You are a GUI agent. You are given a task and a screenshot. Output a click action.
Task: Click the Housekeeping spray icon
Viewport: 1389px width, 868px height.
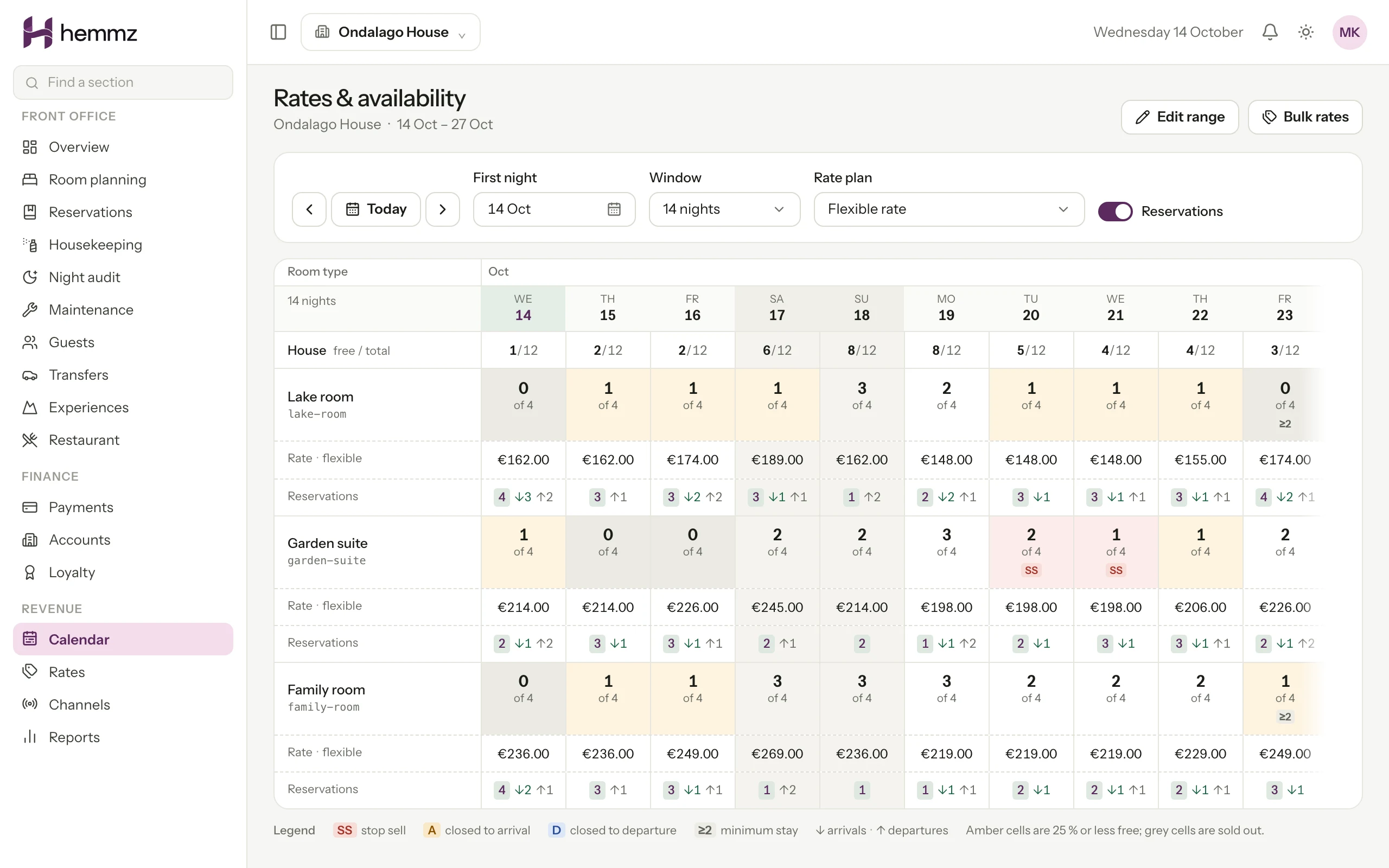[30, 245]
